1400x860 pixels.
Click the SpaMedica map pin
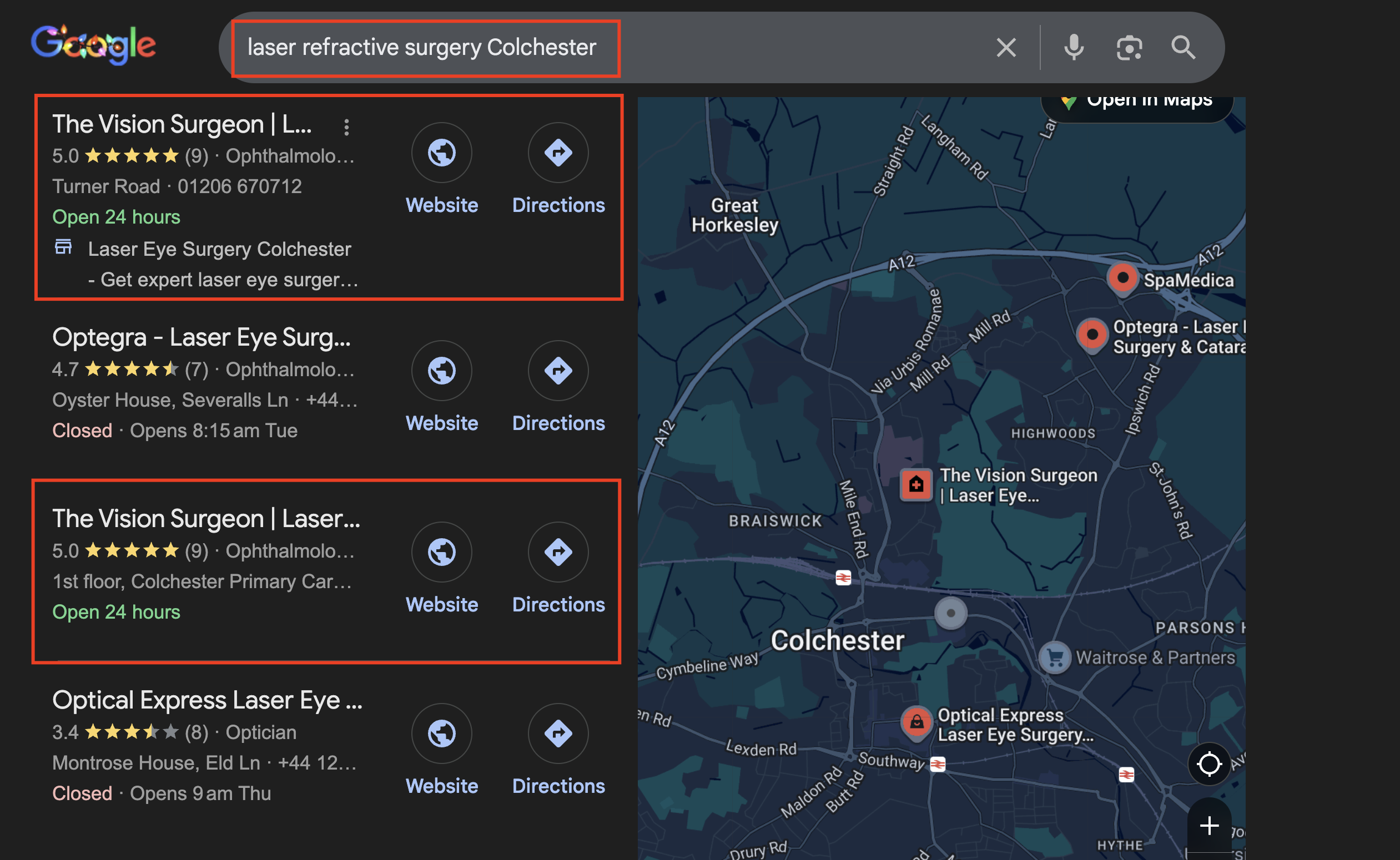tap(1122, 279)
